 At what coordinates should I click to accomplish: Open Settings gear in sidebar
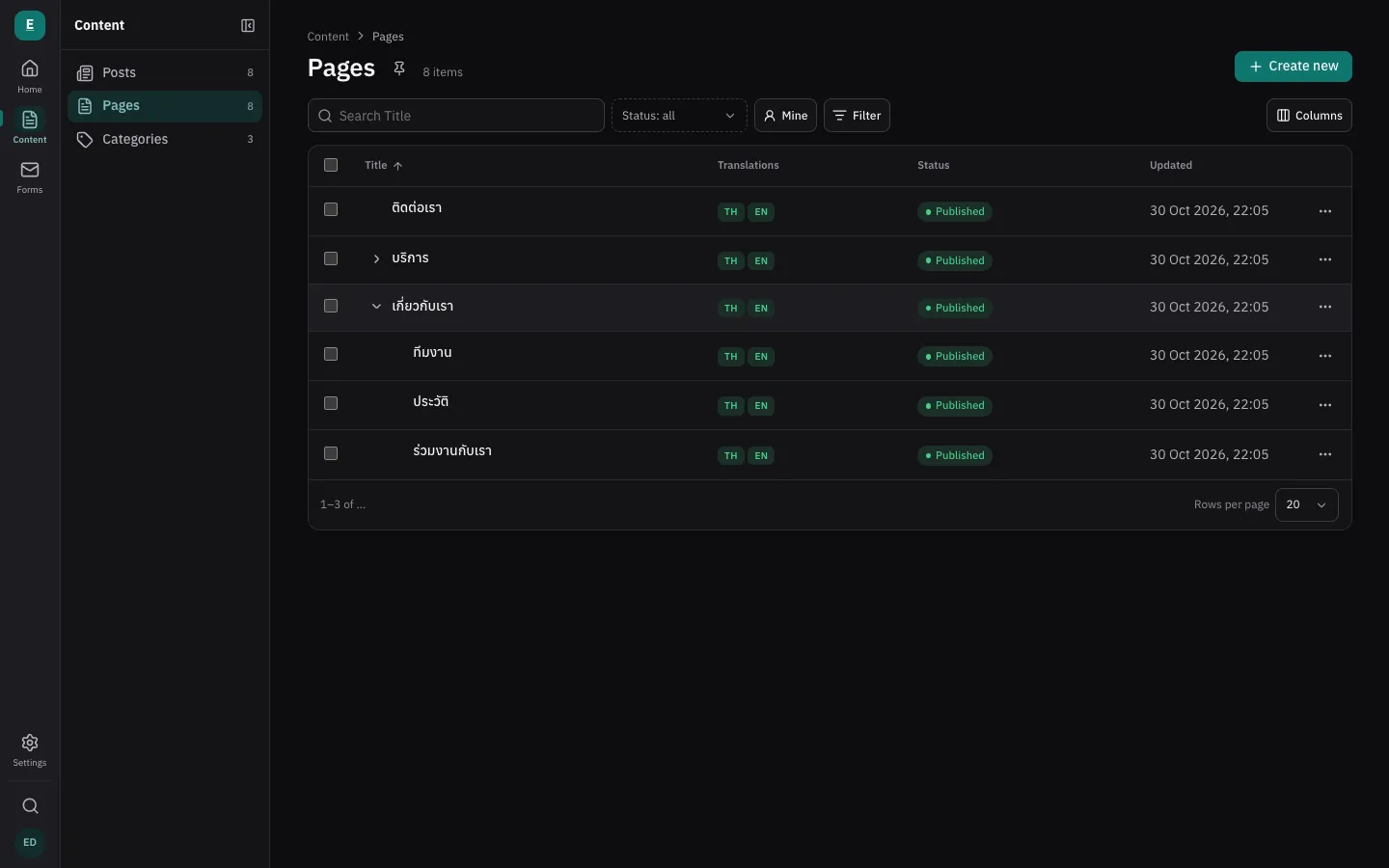point(30,749)
